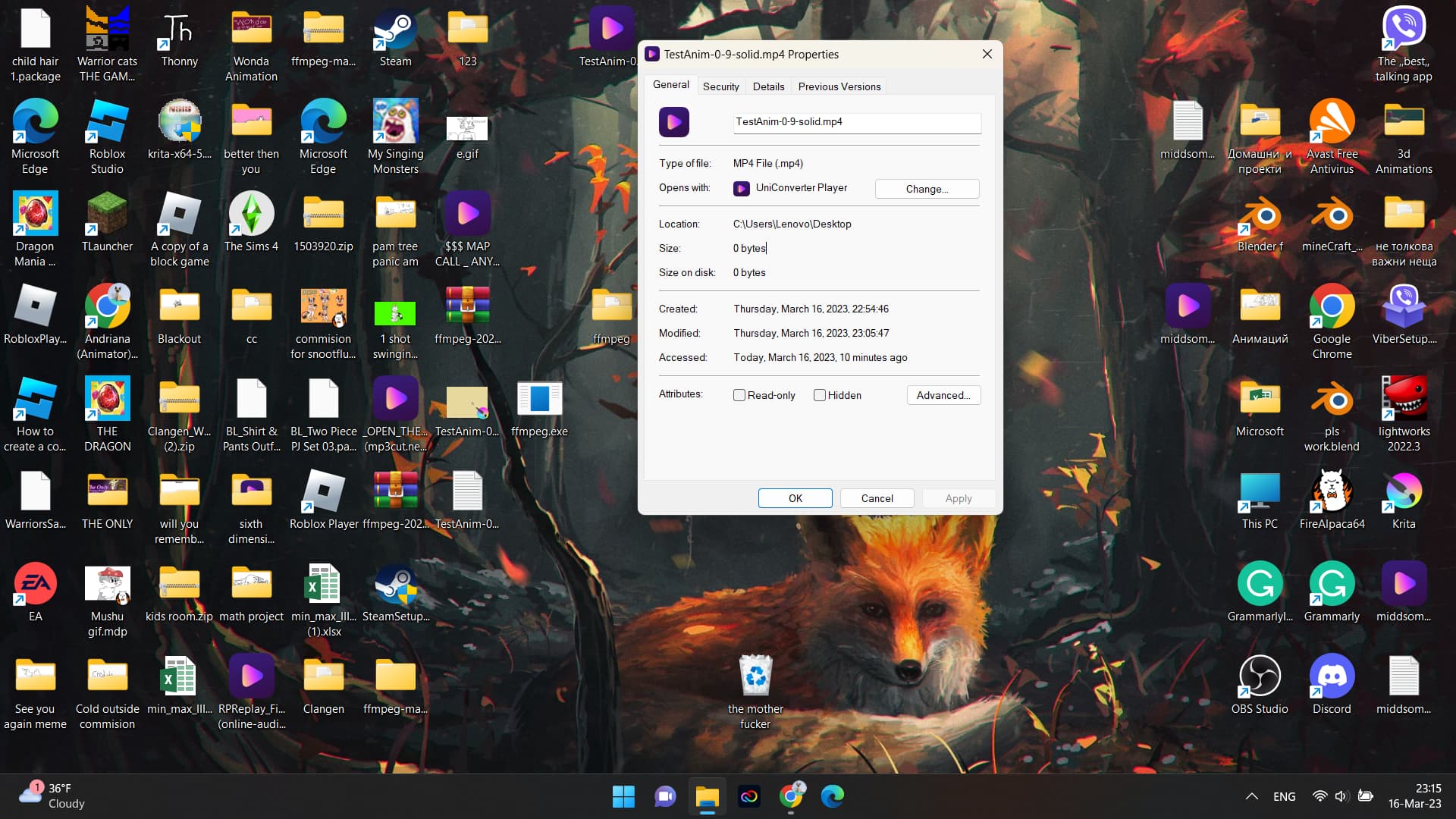Check the Read-only attribute checkbox
This screenshot has width=1456, height=819.
[x=739, y=395]
